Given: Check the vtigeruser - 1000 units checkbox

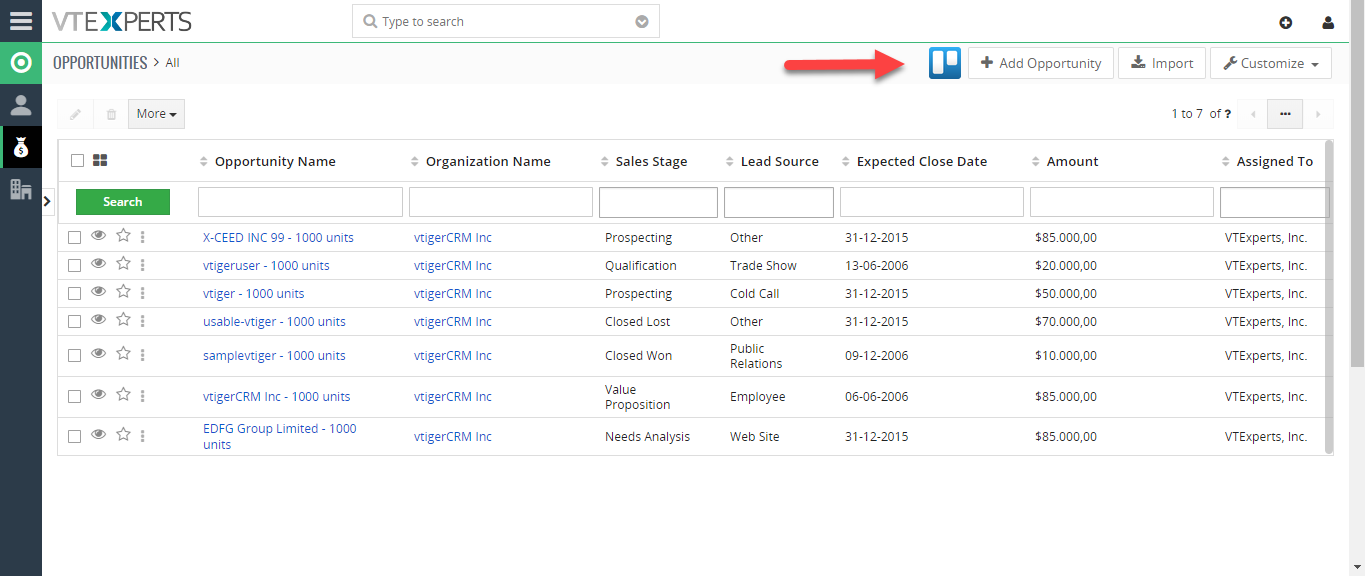Looking at the screenshot, I should tap(74, 266).
